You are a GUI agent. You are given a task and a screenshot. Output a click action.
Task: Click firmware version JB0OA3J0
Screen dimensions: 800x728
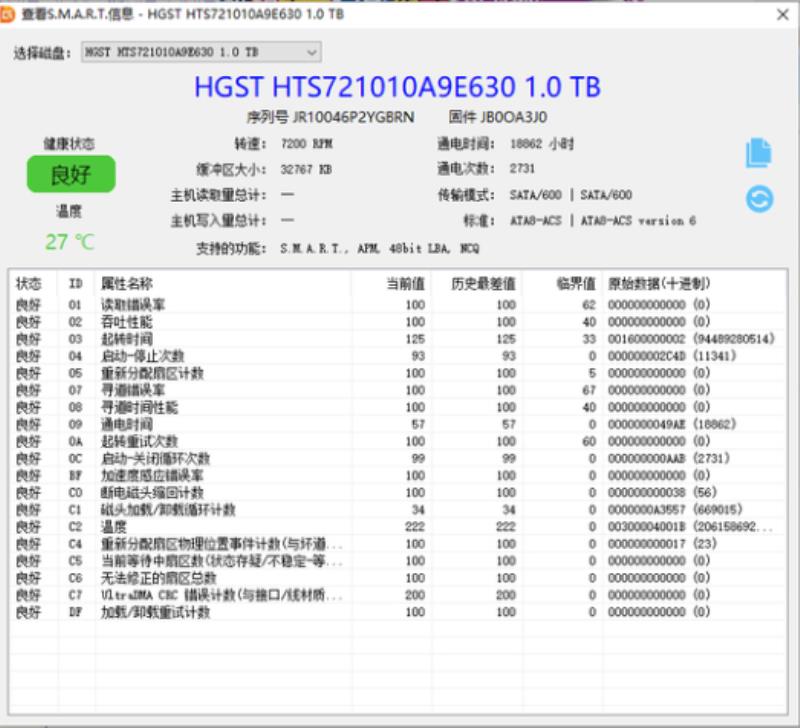[513, 118]
